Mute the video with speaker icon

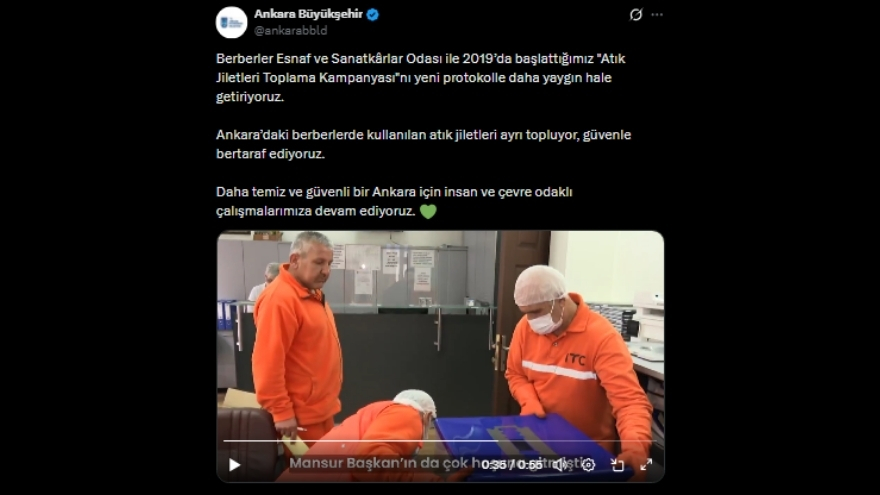tap(560, 465)
